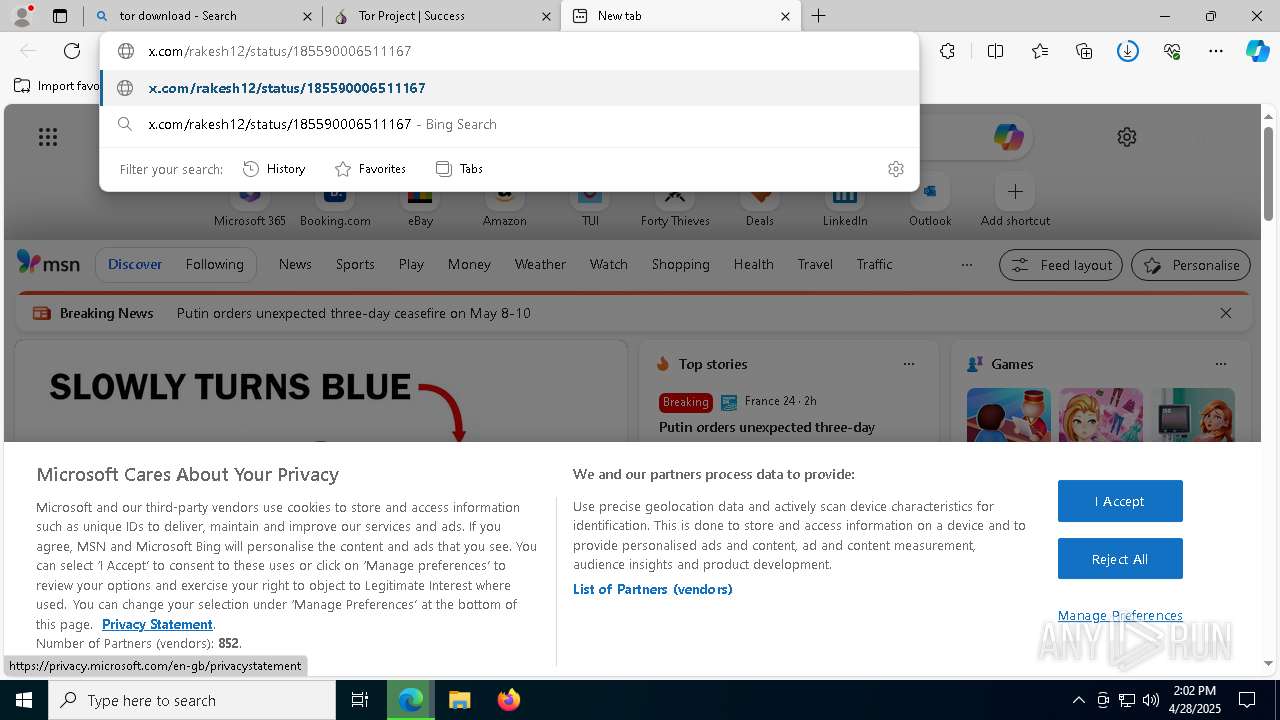Screen dimensions: 1280x720
Task: Filter search by History
Action: 274,169
